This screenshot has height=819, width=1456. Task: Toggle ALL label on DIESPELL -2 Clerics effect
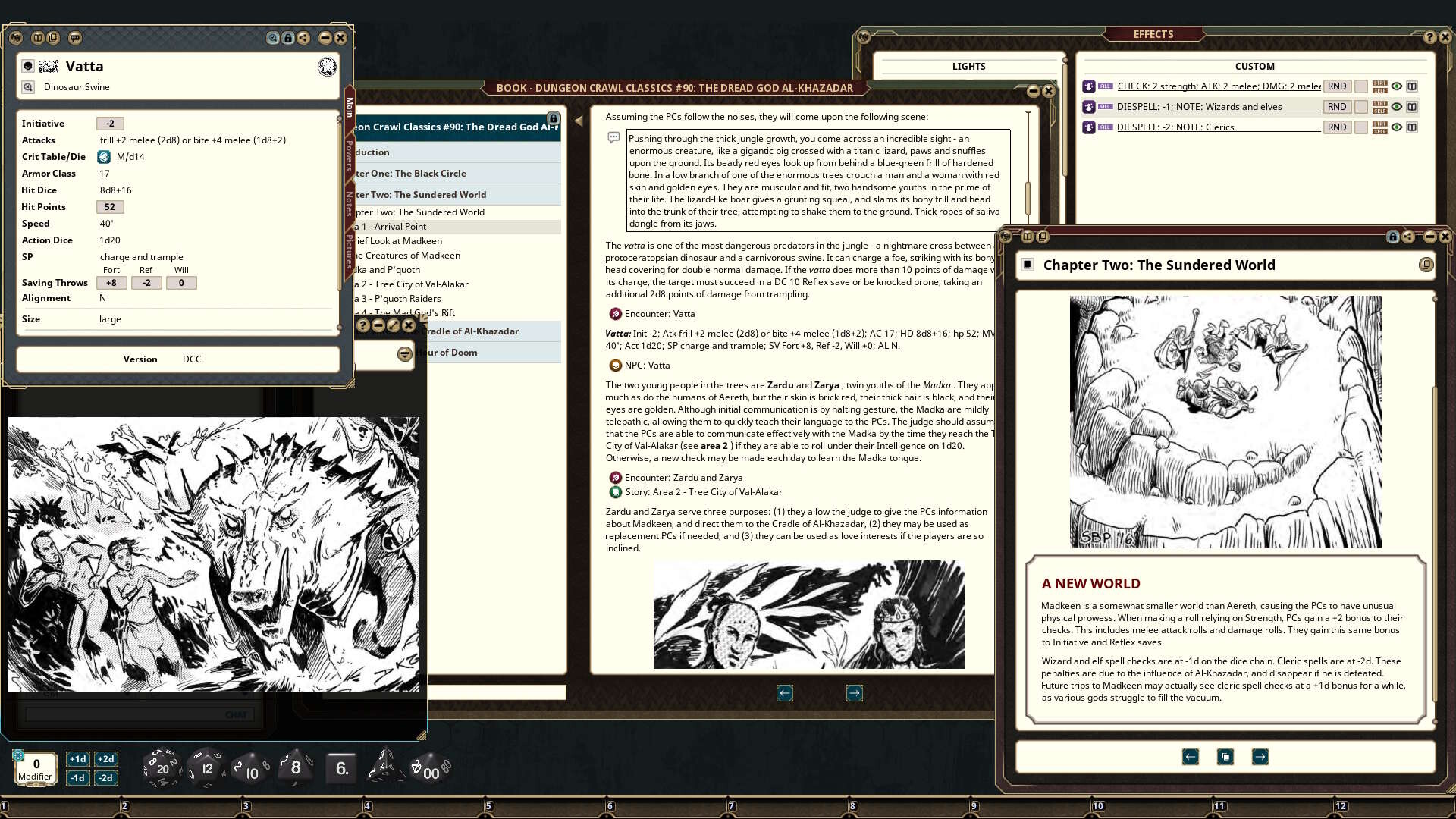[x=1105, y=127]
